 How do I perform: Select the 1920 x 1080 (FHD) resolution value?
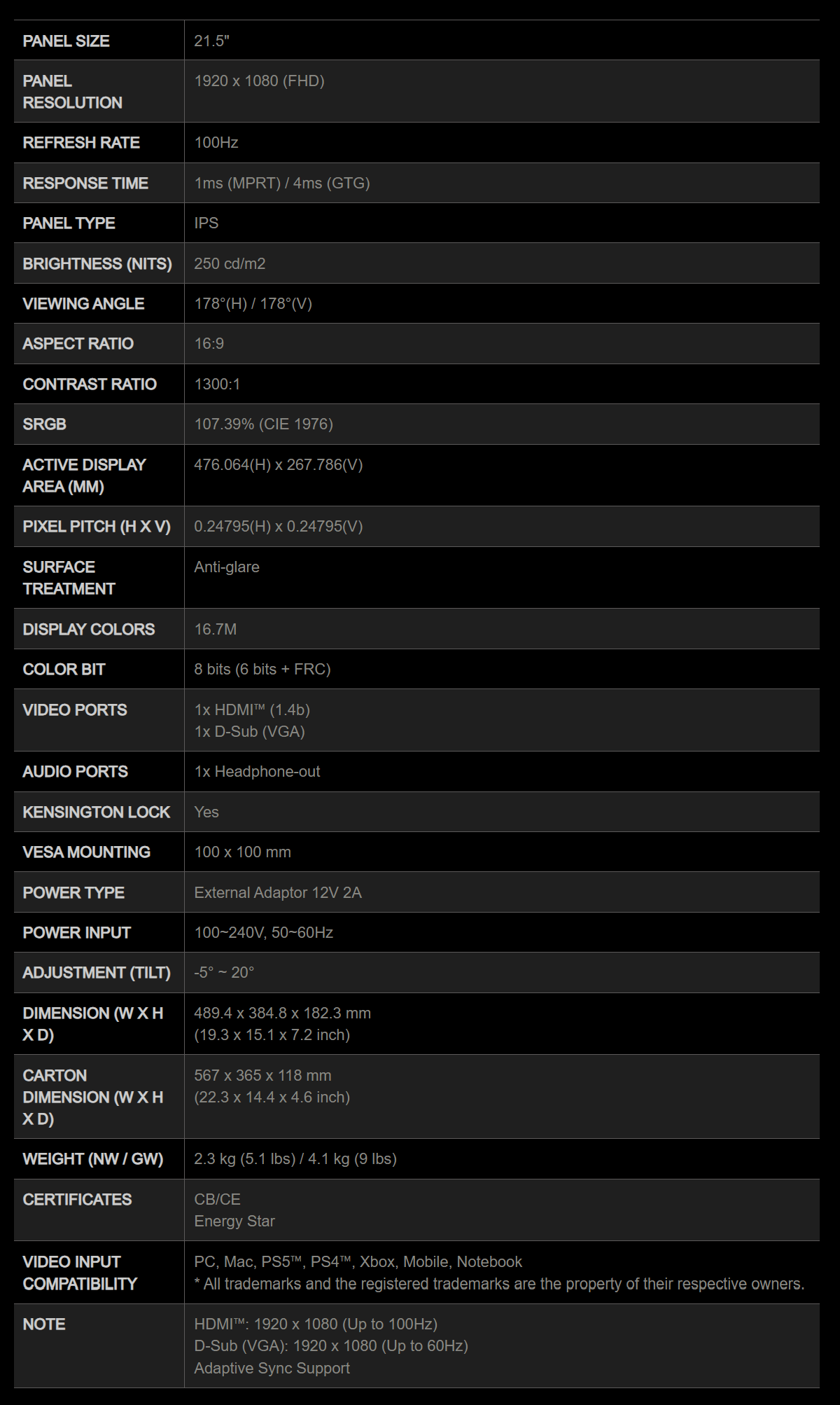click(259, 81)
